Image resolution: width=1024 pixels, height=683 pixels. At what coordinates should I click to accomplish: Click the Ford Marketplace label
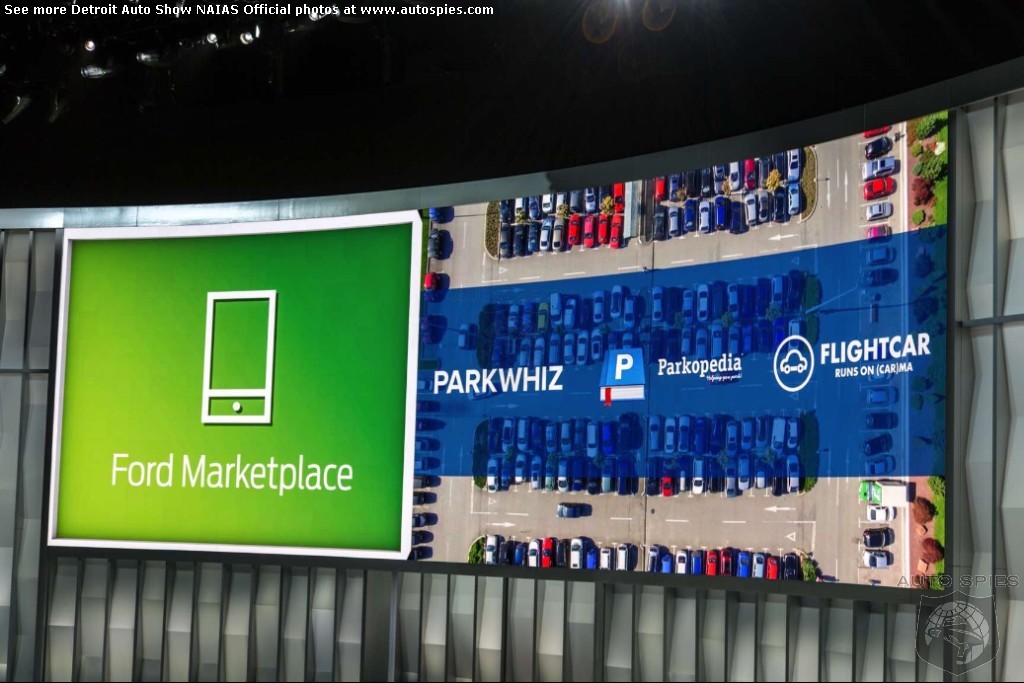(232, 472)
